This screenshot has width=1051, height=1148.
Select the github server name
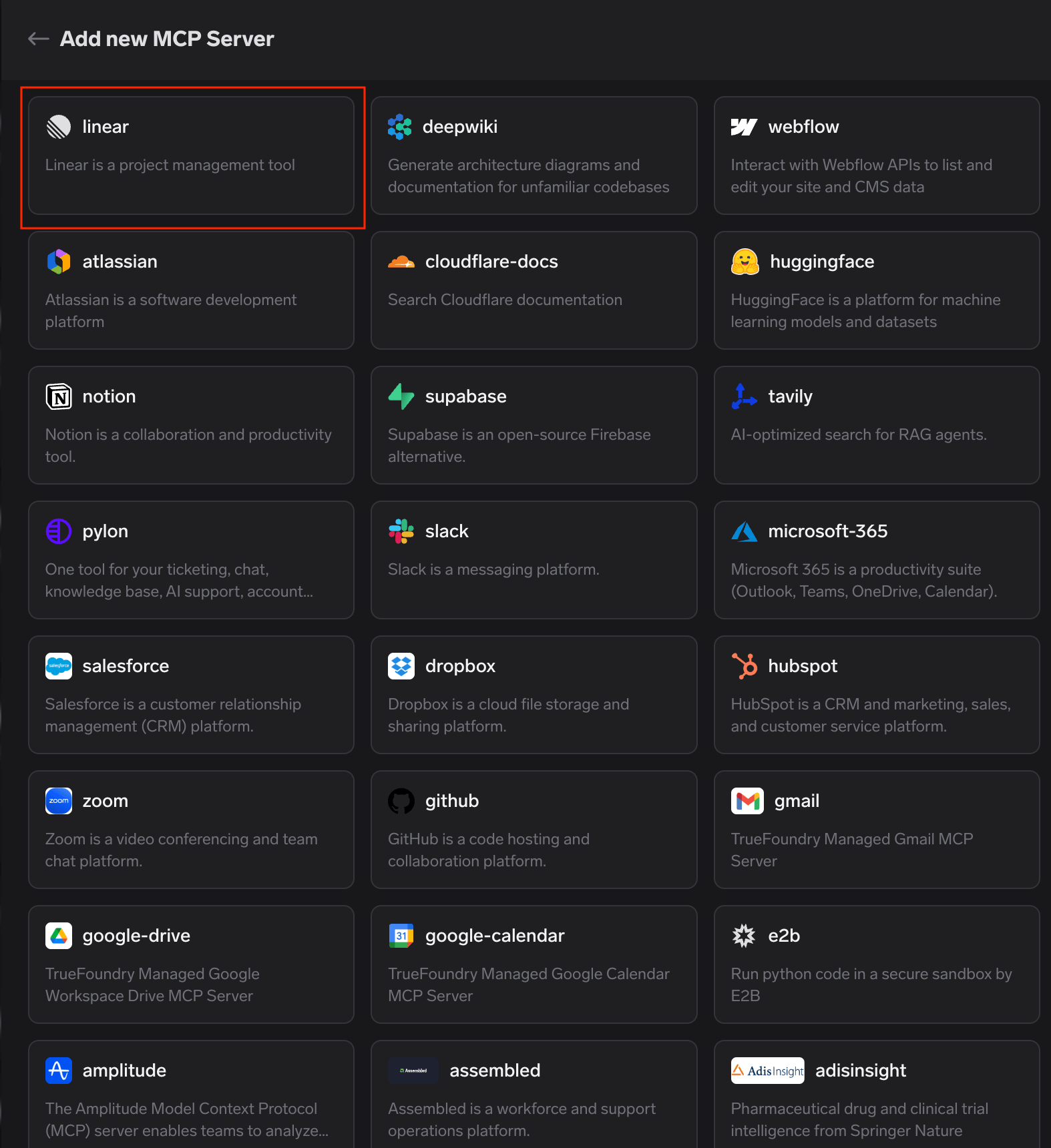pyautogui.click(x=452, y=801)
